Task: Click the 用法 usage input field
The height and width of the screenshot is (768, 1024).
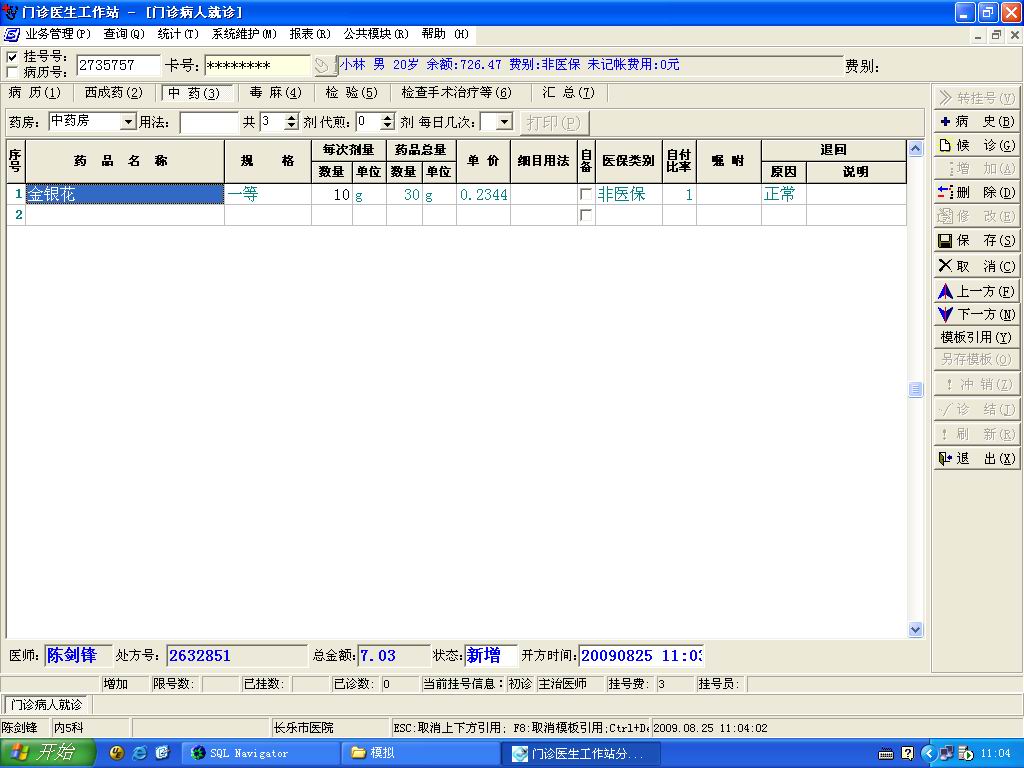Action: coord(209,122)
